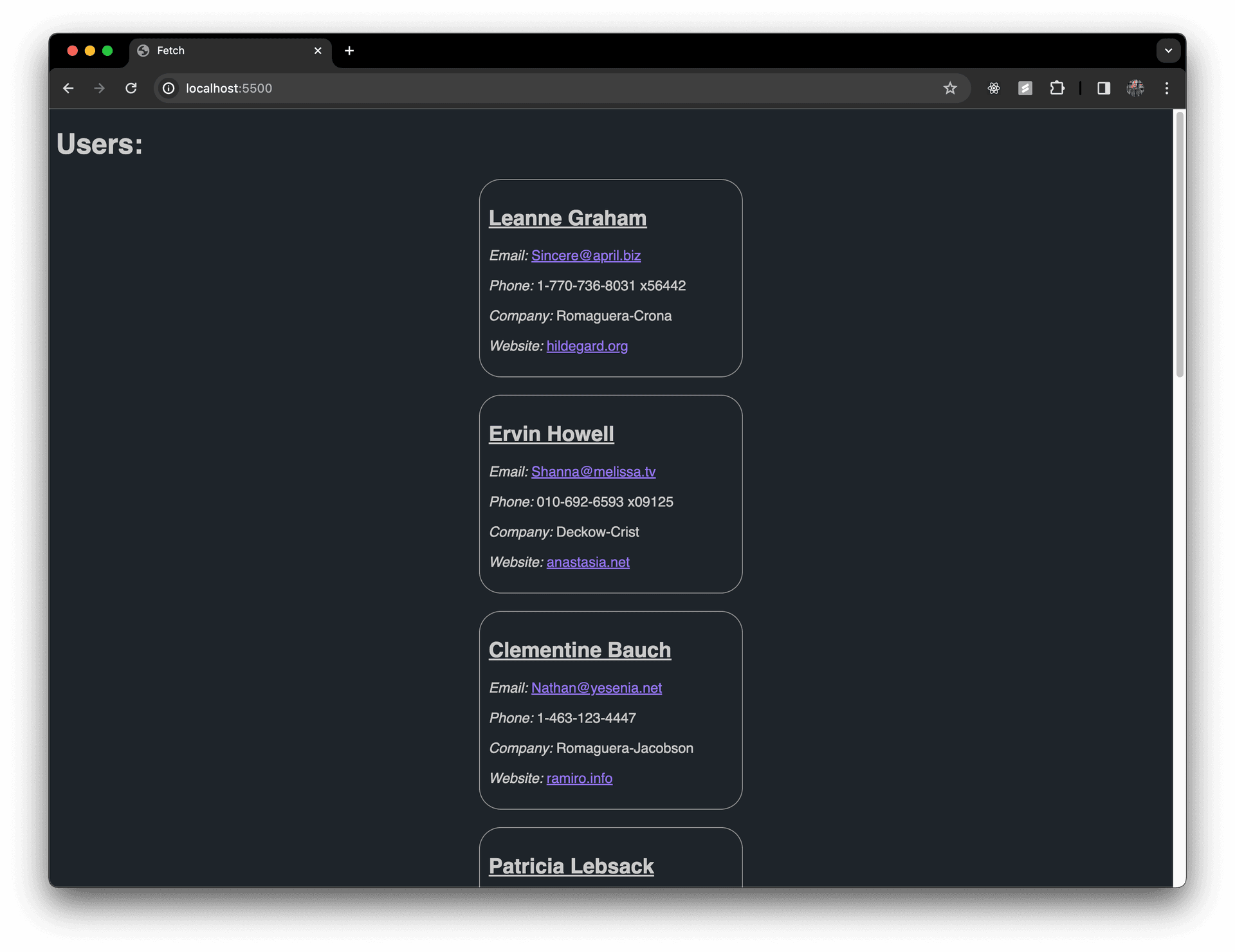The height and width of the screenshot is (952, 1235).
Task: Open the Sincere@april.biz email link
Action: [x=585, y=256]
